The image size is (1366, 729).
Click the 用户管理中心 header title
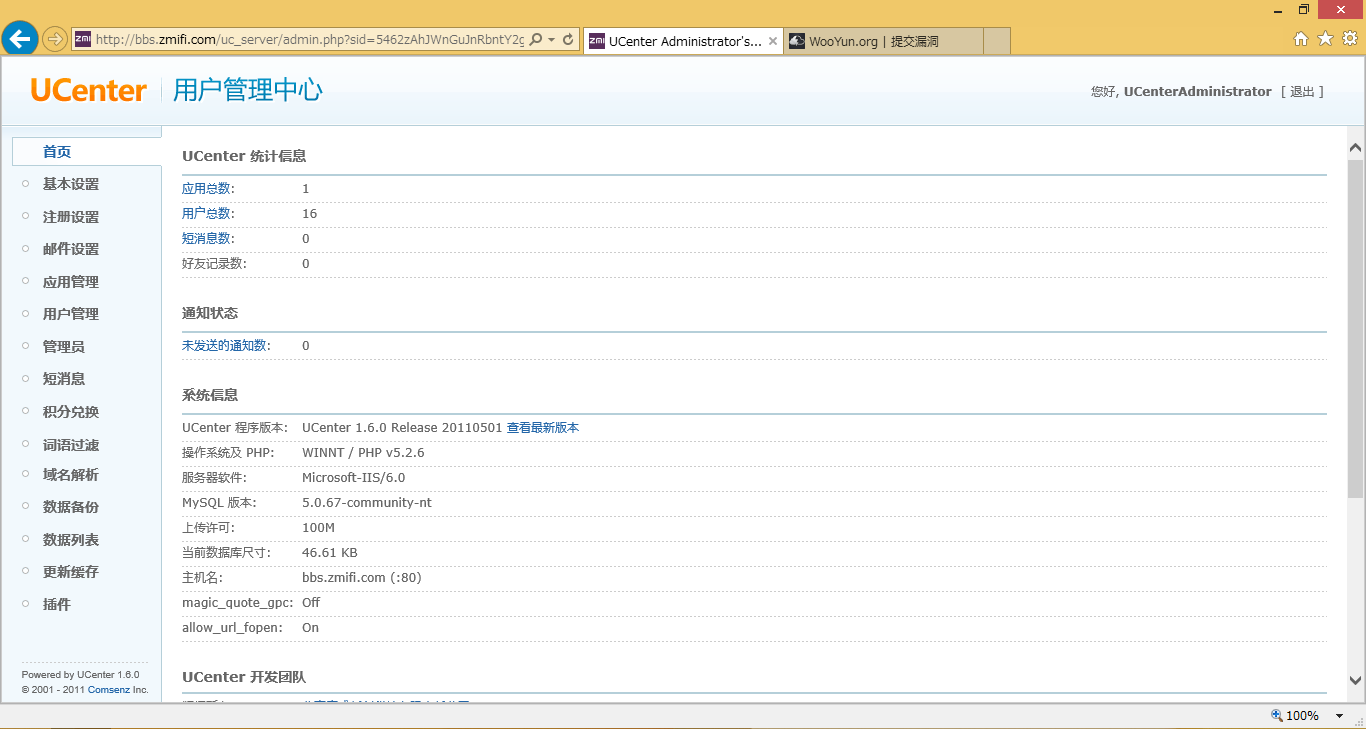point(248,90)
